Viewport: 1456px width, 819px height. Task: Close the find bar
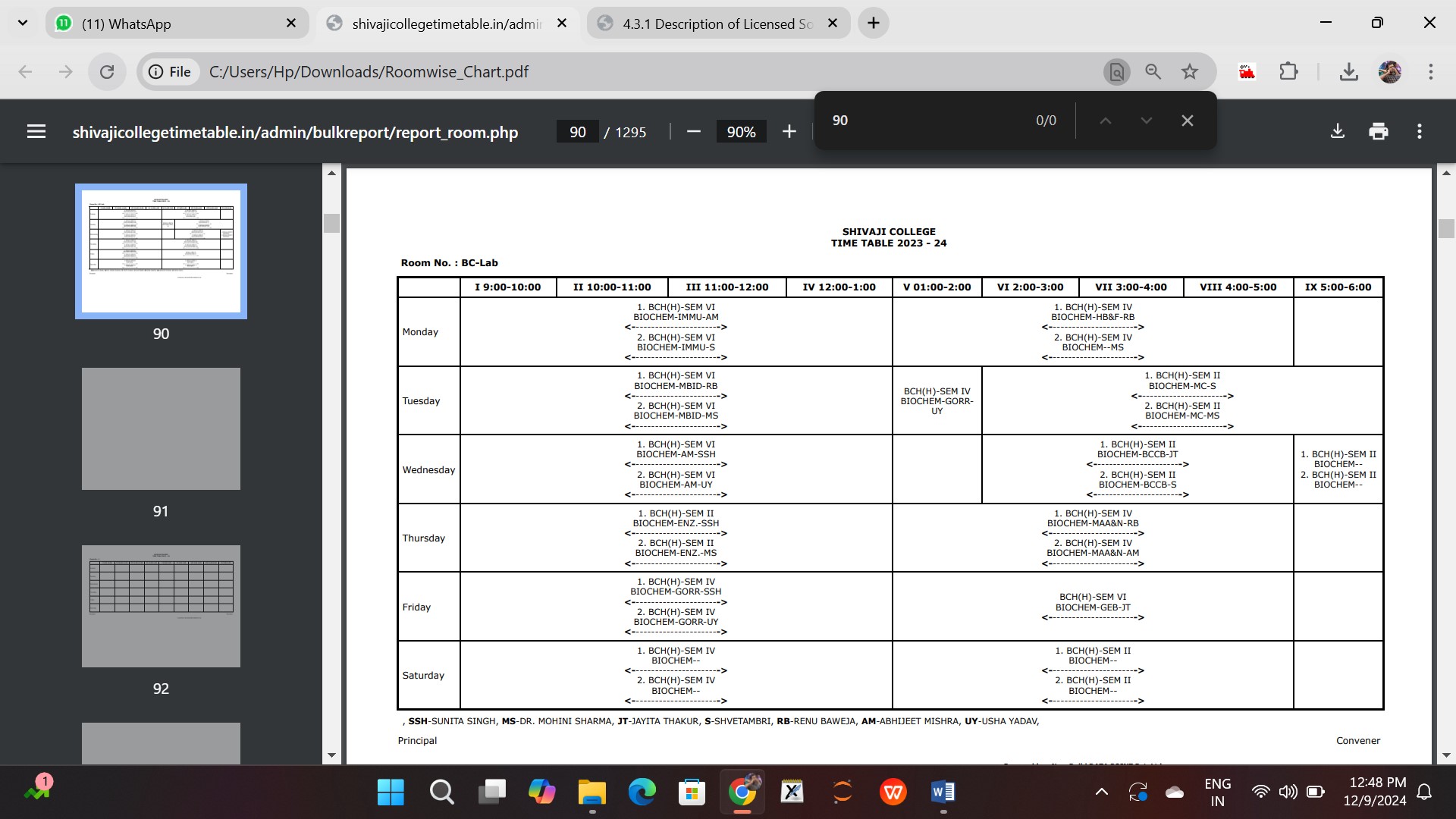click(x=1188, y=121)
